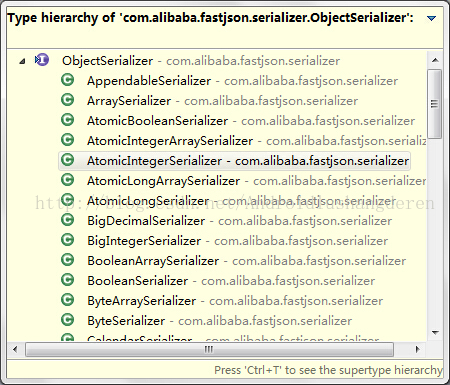450x385 pixels.
Task: Select BooleanSerializer in the hierarchy
Action: [x=231, y=281]
